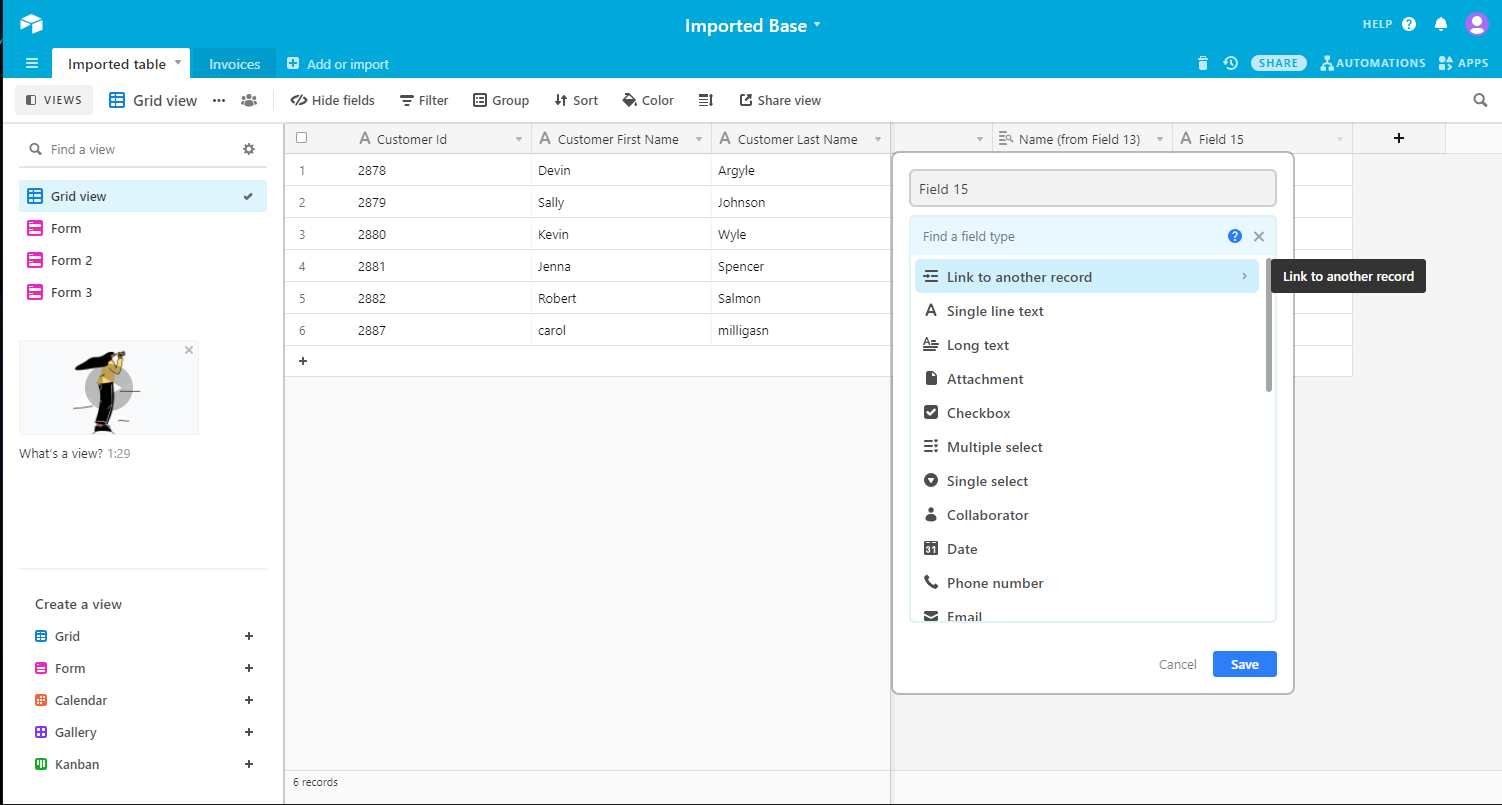Switch to the Invoices table tab

point(235,63)
